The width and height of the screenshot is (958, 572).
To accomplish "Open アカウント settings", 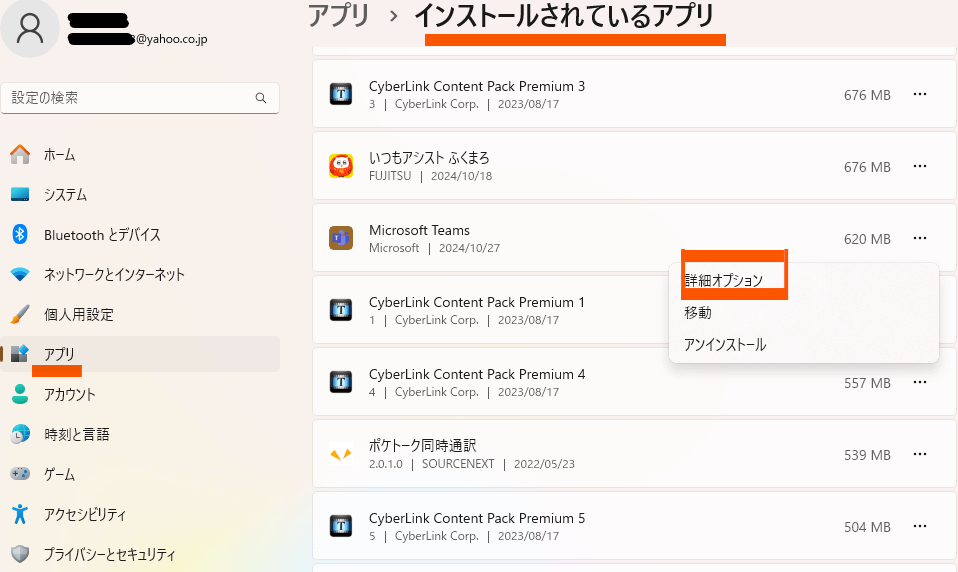I will coord(140,394).
